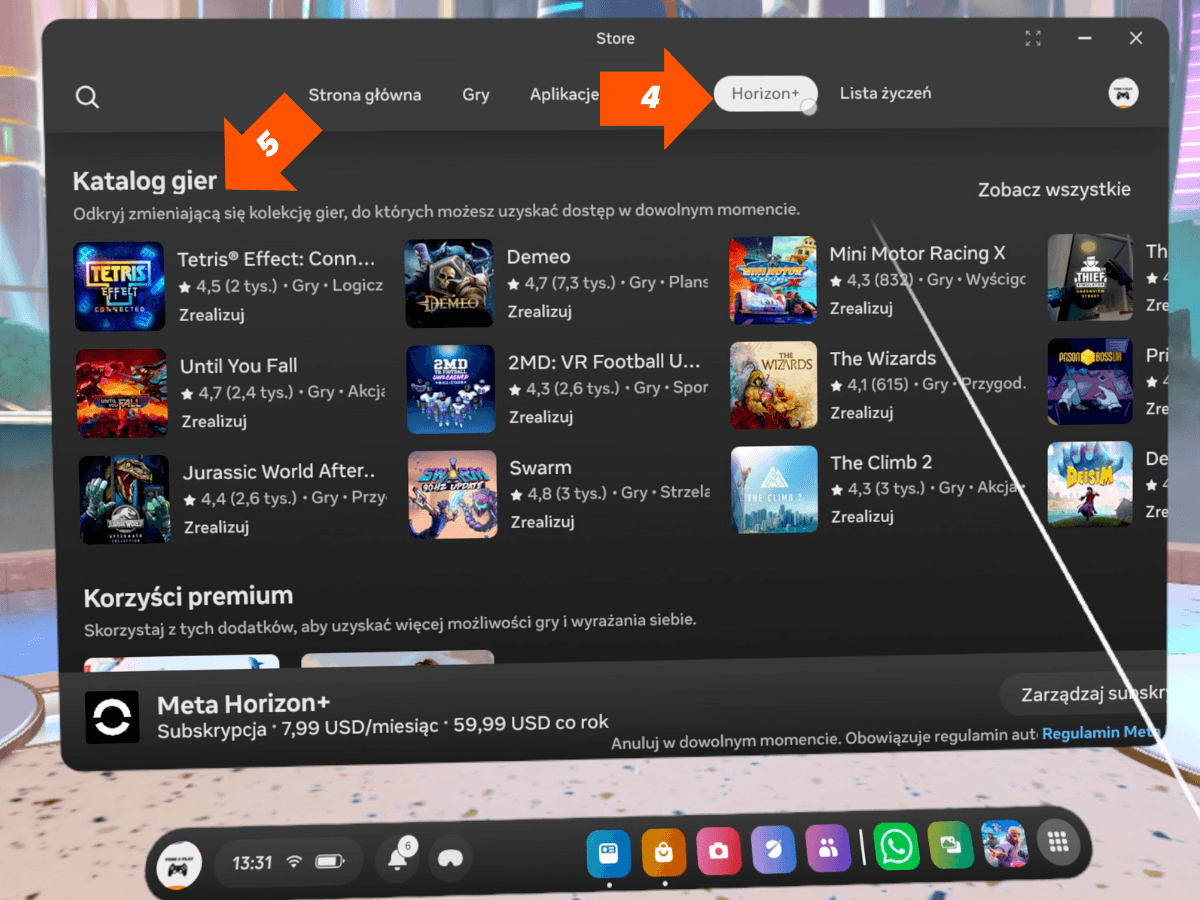The width and height of the screenshot is (1200, 900).
Task: Toggle fullscreen view of Store window
Action: pos(1033,39)
